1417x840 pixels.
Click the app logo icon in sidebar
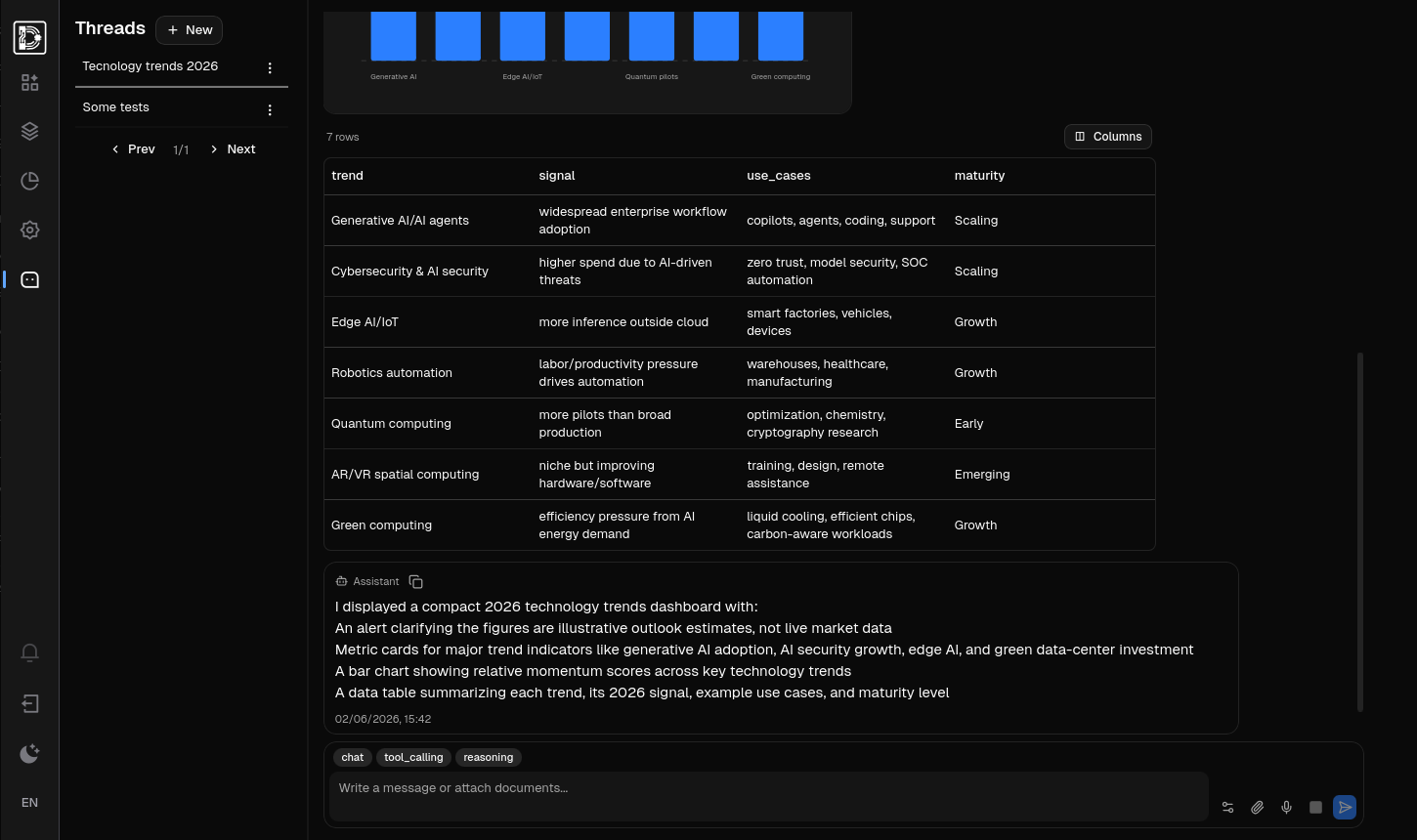(x=29, y=38)
